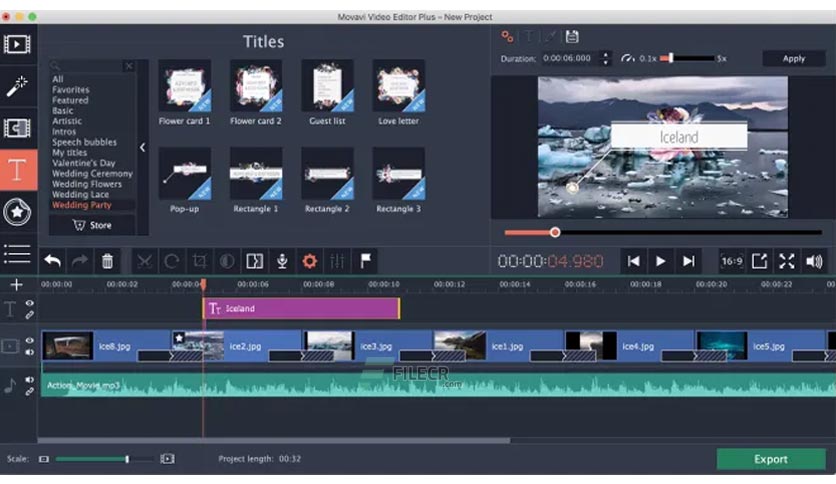Click the green Export button

pyautogui.click(x=771, y=459)
